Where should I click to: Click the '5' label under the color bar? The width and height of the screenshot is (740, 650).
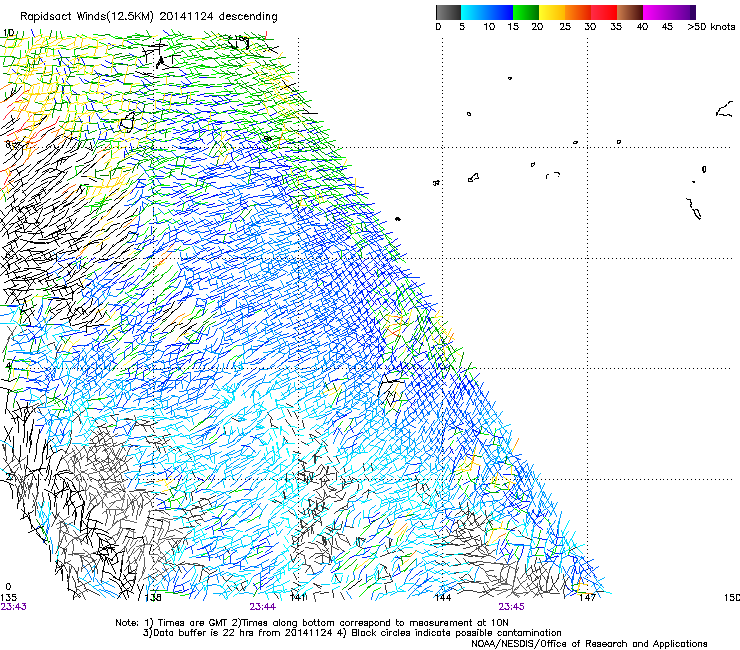462,27
